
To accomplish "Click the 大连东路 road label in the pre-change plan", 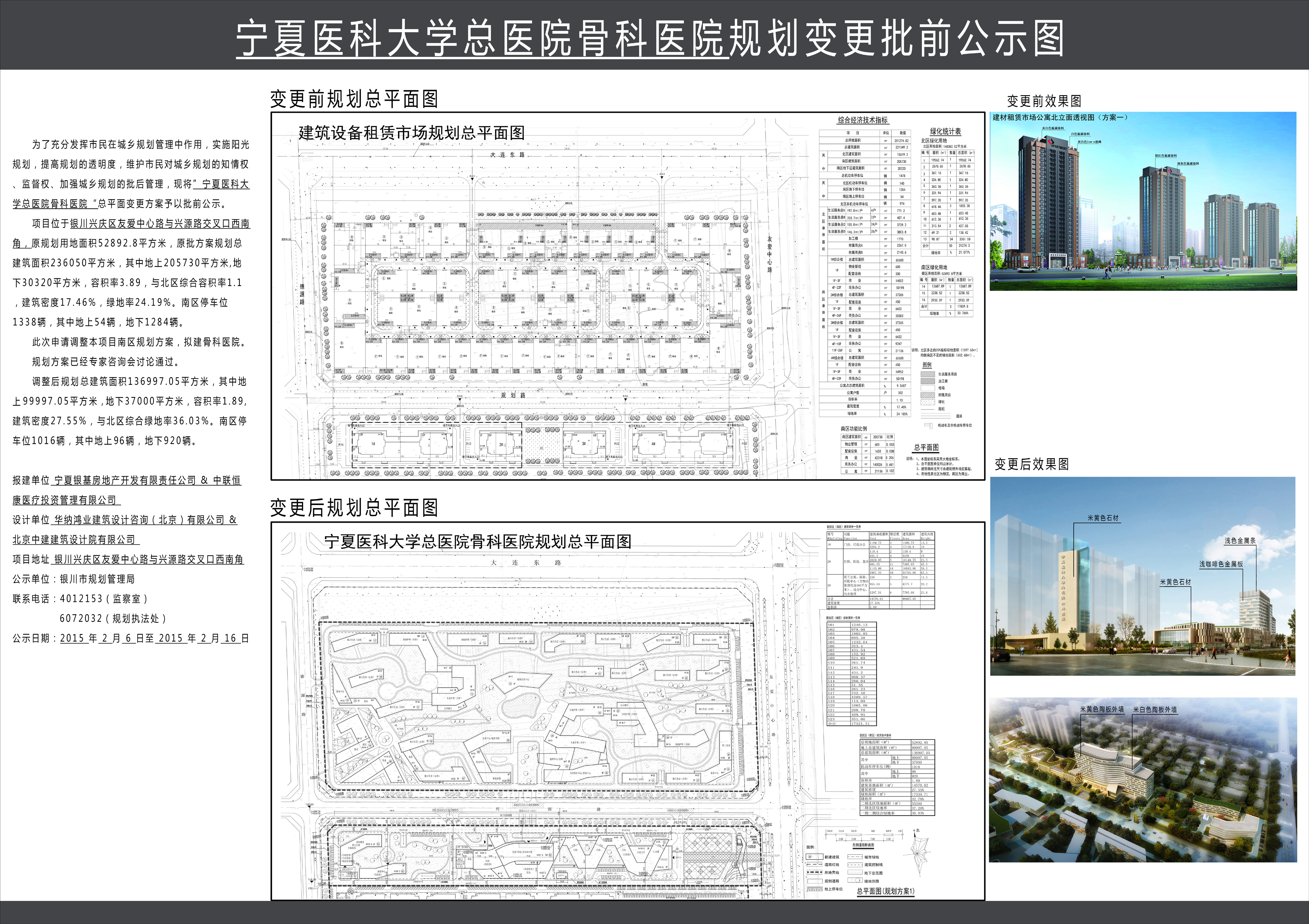I will click(508, 155).
